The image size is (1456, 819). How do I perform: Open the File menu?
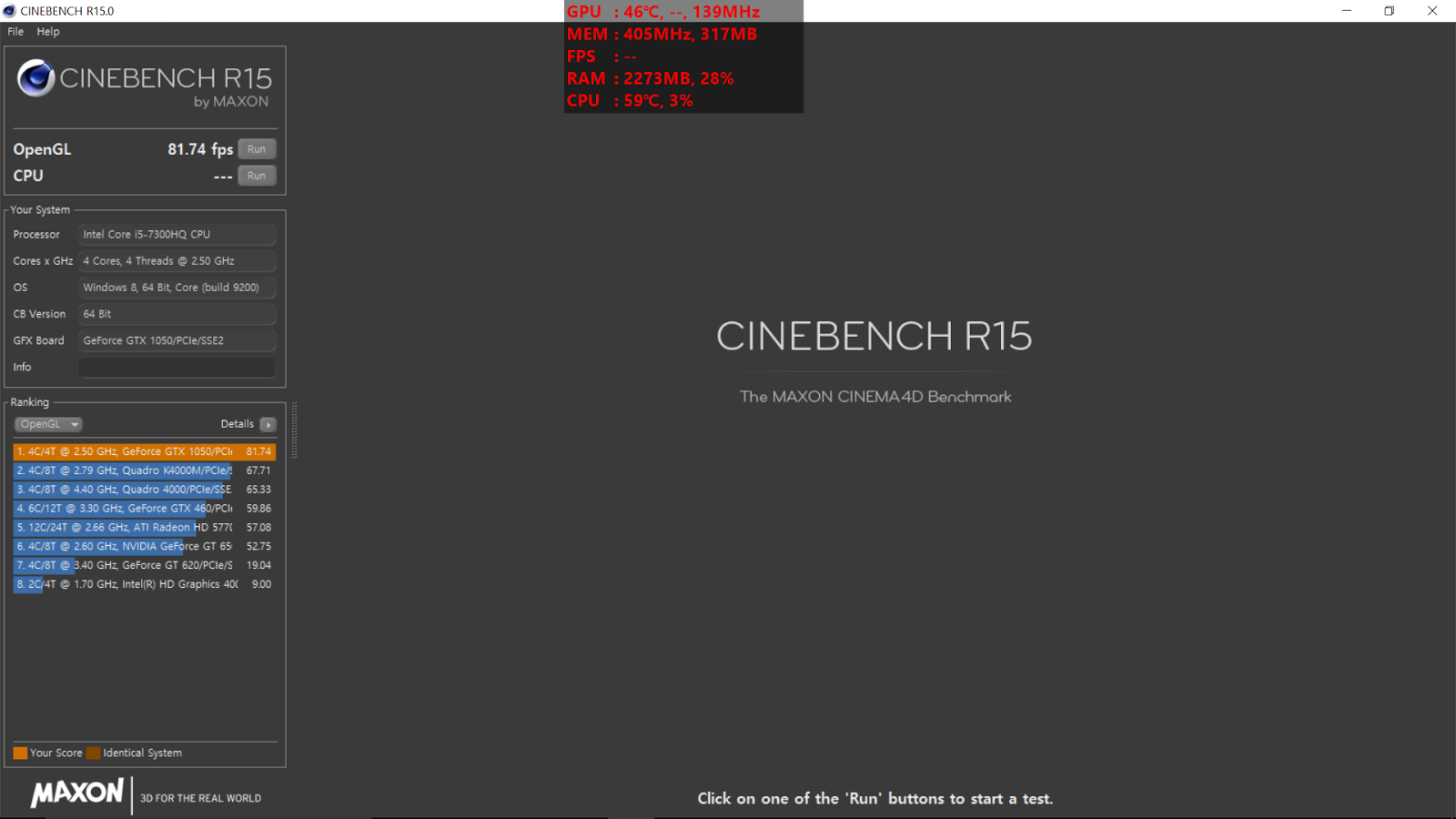(x=15, y=32)
